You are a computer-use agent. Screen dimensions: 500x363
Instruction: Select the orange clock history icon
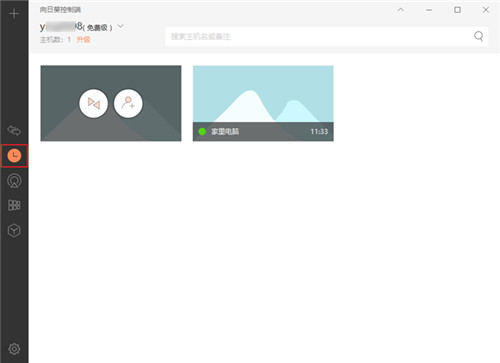(x=14, y=156)
